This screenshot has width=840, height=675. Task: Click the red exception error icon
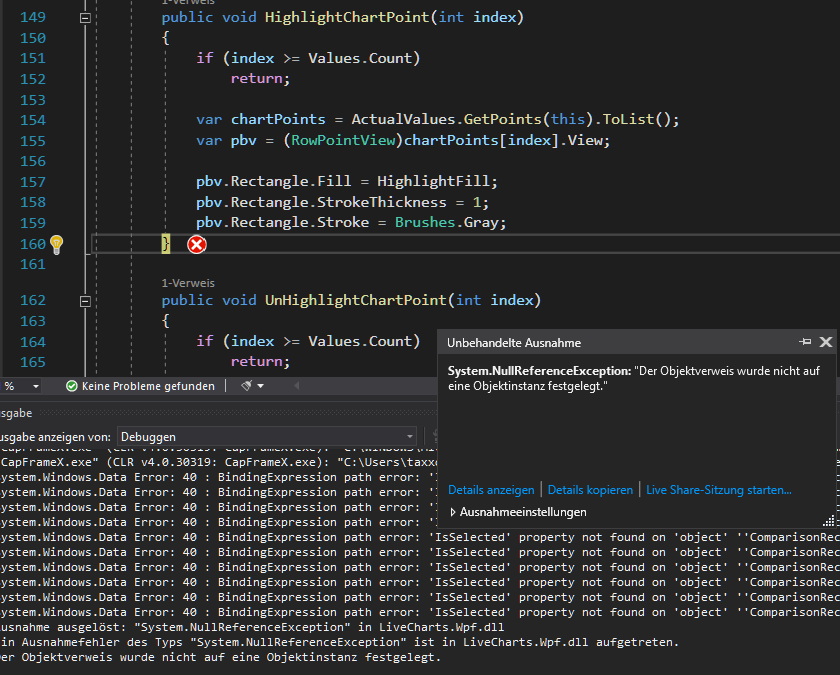coord(197,245)
